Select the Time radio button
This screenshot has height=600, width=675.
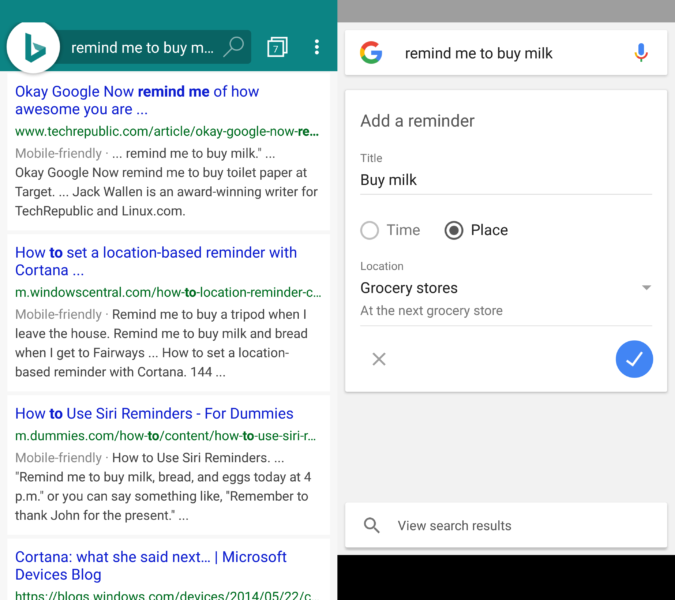(369, 230)
